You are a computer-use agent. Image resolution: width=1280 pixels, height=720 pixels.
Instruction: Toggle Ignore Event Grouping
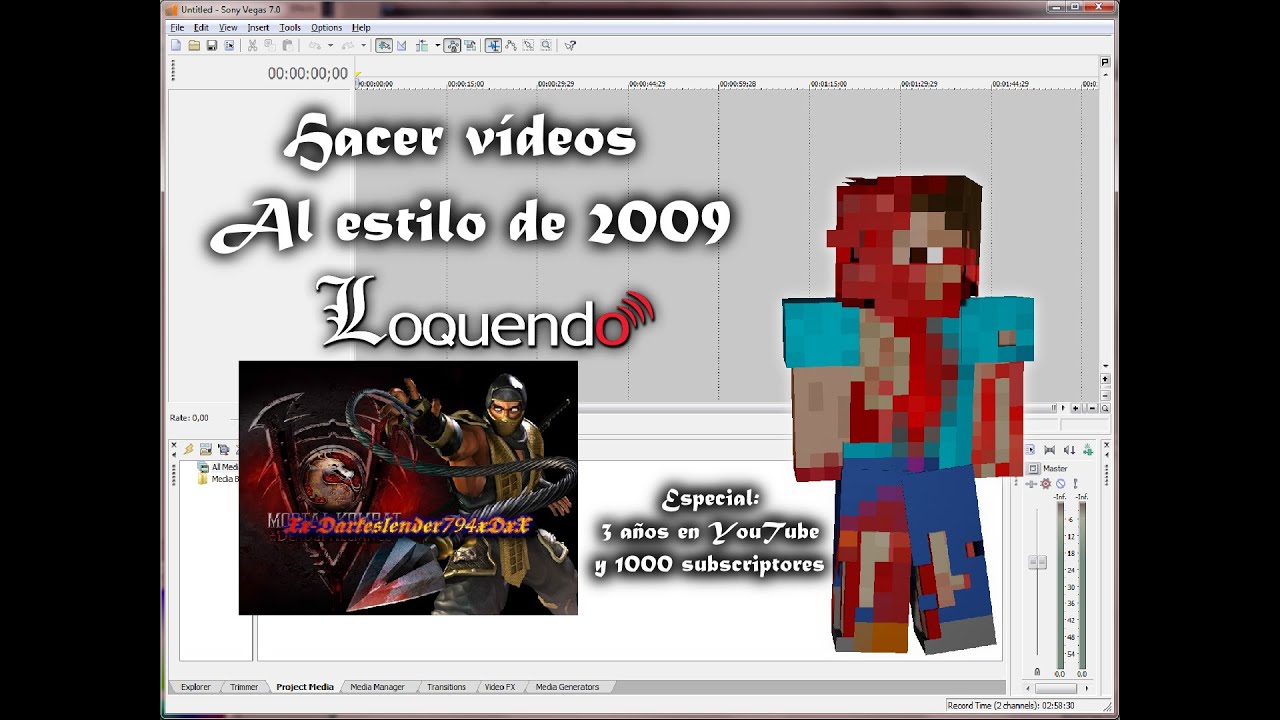click(x=470, y=45)
